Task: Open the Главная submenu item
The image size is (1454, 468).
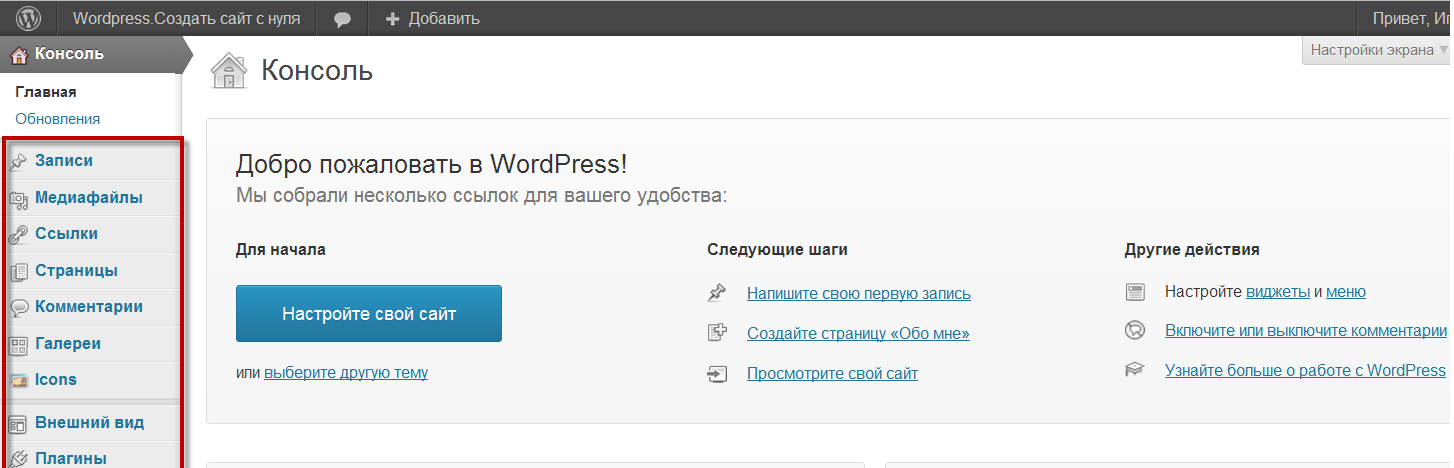Action: click(x=46, y=92)
